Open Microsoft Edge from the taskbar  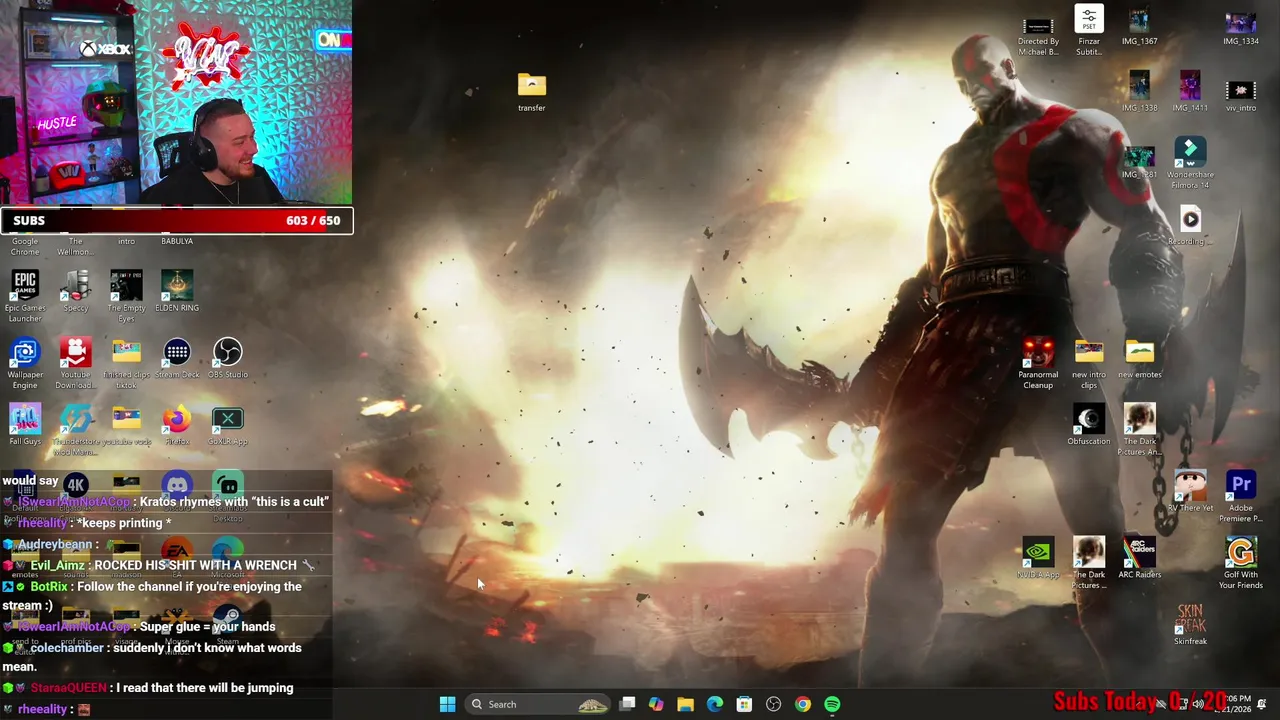click(x=715, y=704)
